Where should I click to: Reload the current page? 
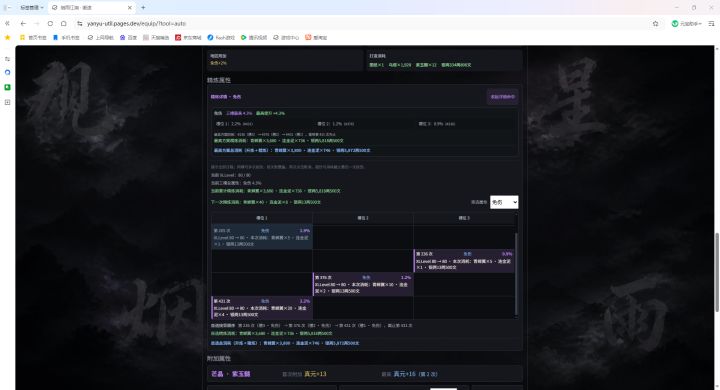pyautogui.click(x=50, y=23)
